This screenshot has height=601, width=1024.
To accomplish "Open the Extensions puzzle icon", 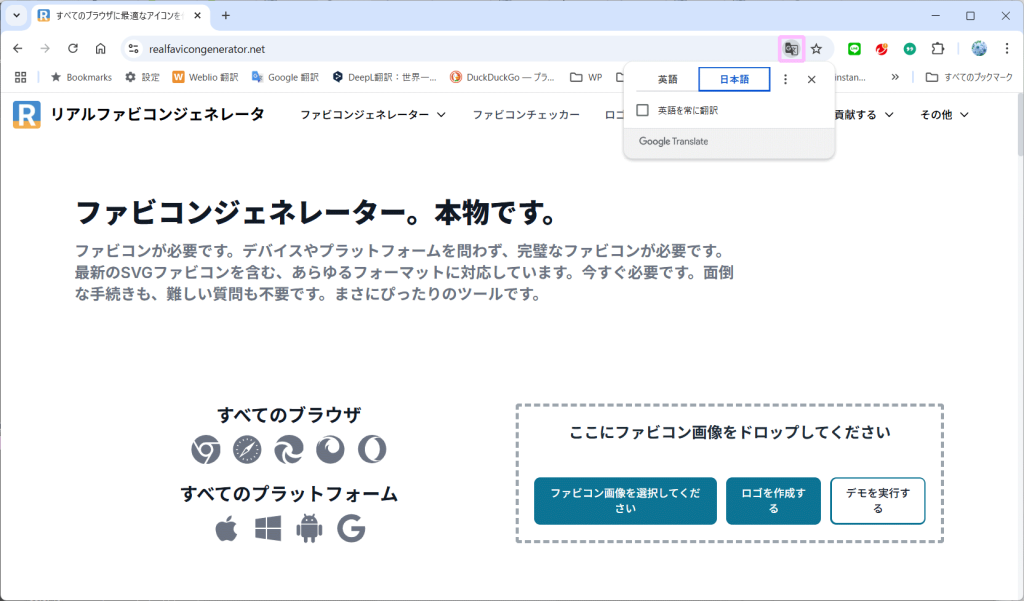I will (938, 49).
